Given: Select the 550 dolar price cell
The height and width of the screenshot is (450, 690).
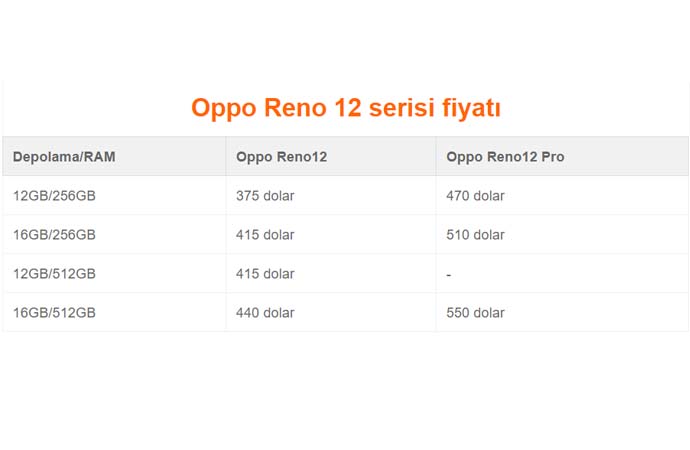Looking at the screenshot, I should point(475,313).
